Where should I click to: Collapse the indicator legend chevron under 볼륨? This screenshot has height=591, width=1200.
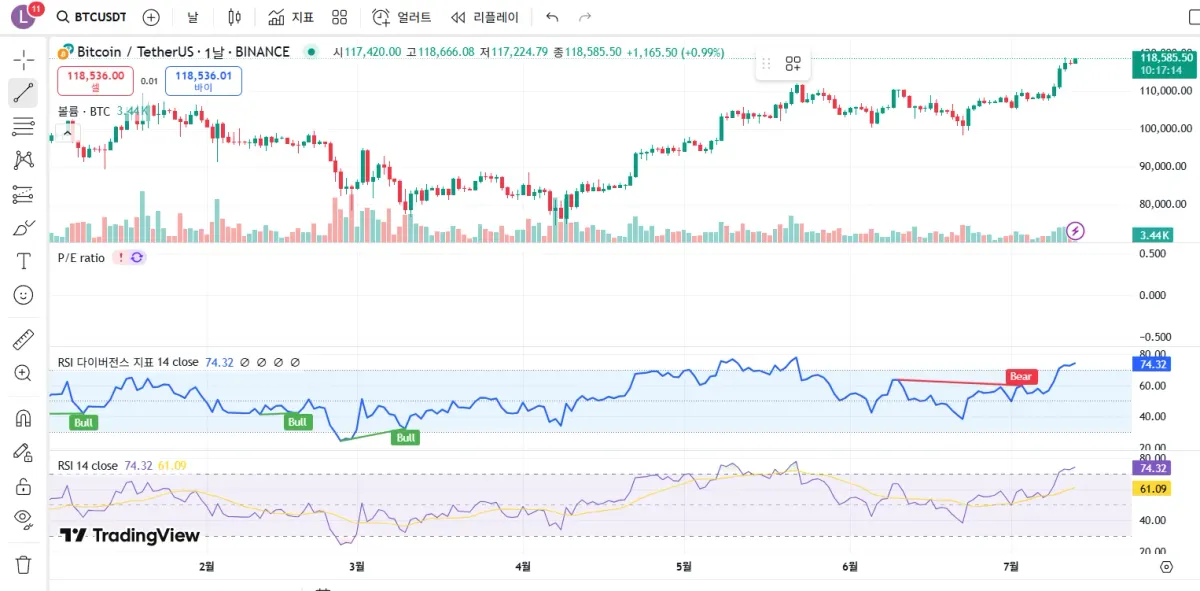67,131
